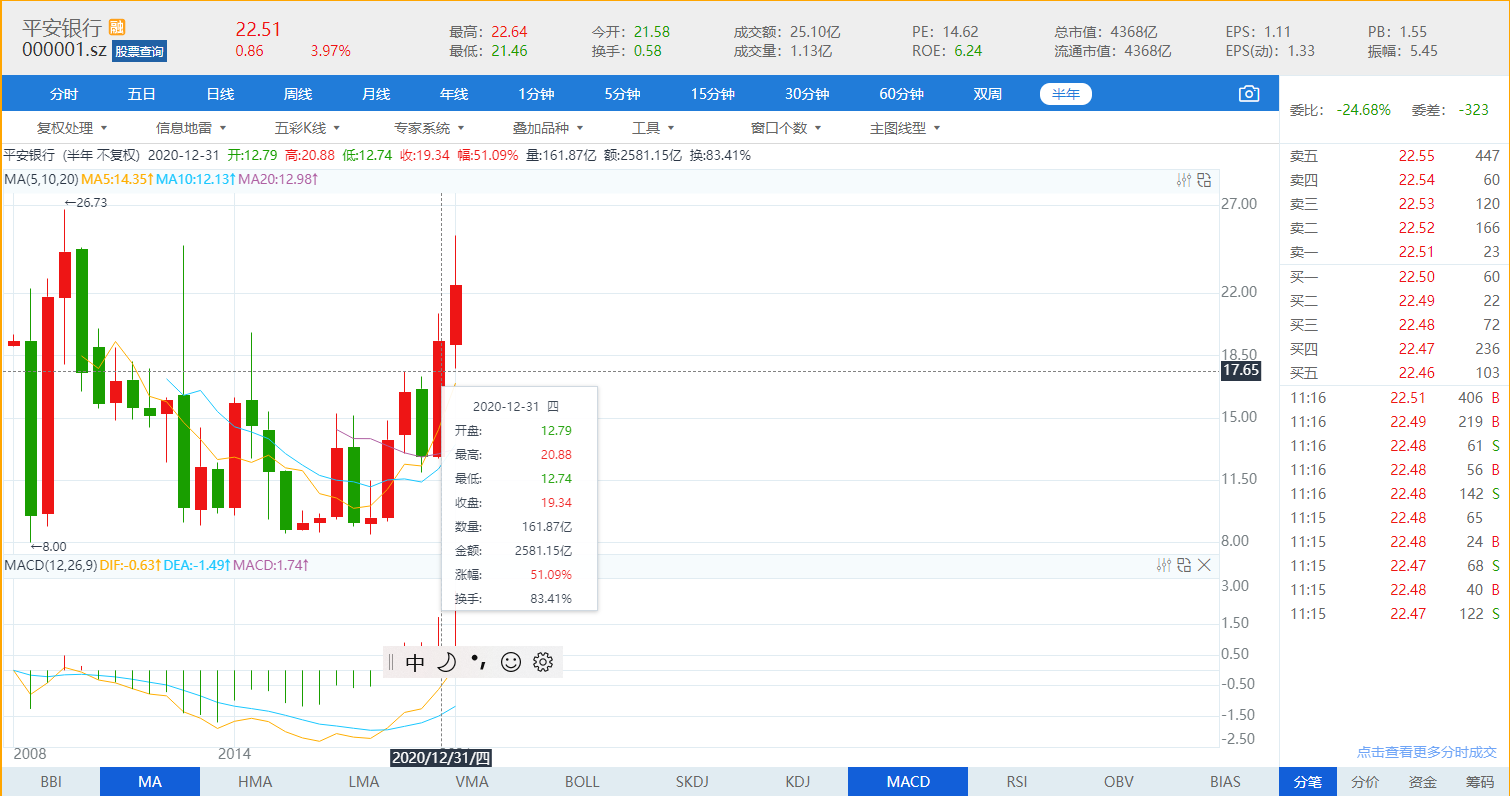Click the 17.65 crosshair price label
This screenshot has width=1510, height=796.
[x=1240, y=370]
